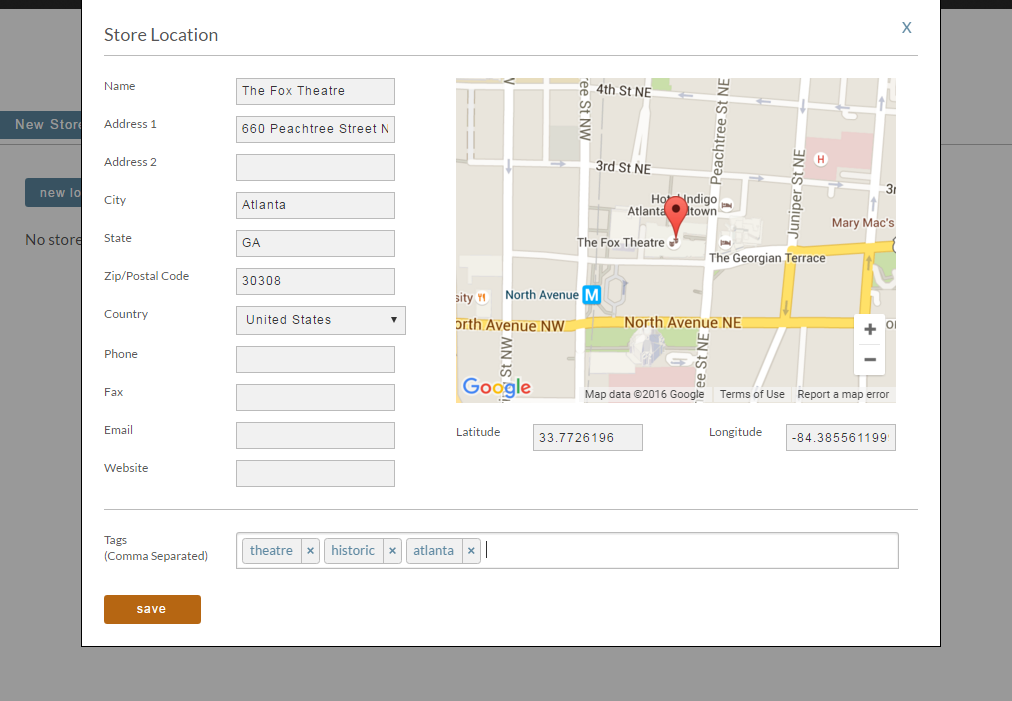Image resolution: width=1012 pixels, height=701 pixels.
Task: Click the Latitude field
Action: pos(587,438)
